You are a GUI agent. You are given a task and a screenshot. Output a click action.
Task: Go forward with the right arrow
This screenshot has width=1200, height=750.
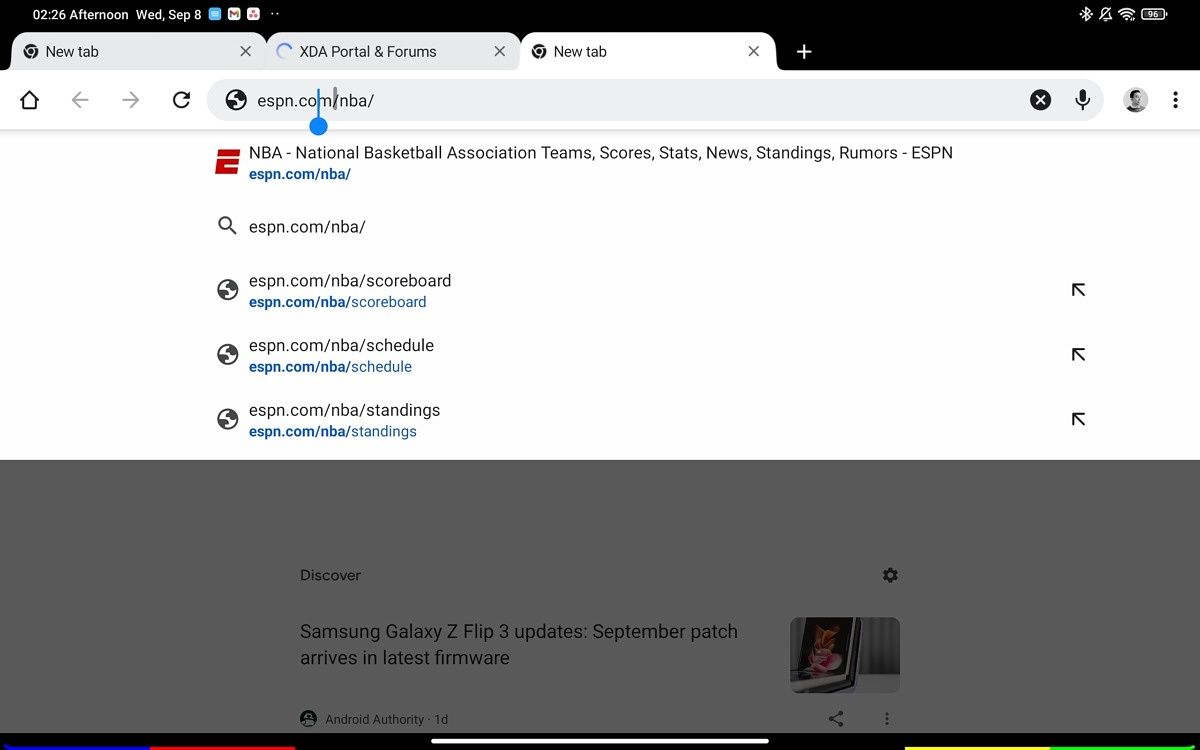[131, 100]
